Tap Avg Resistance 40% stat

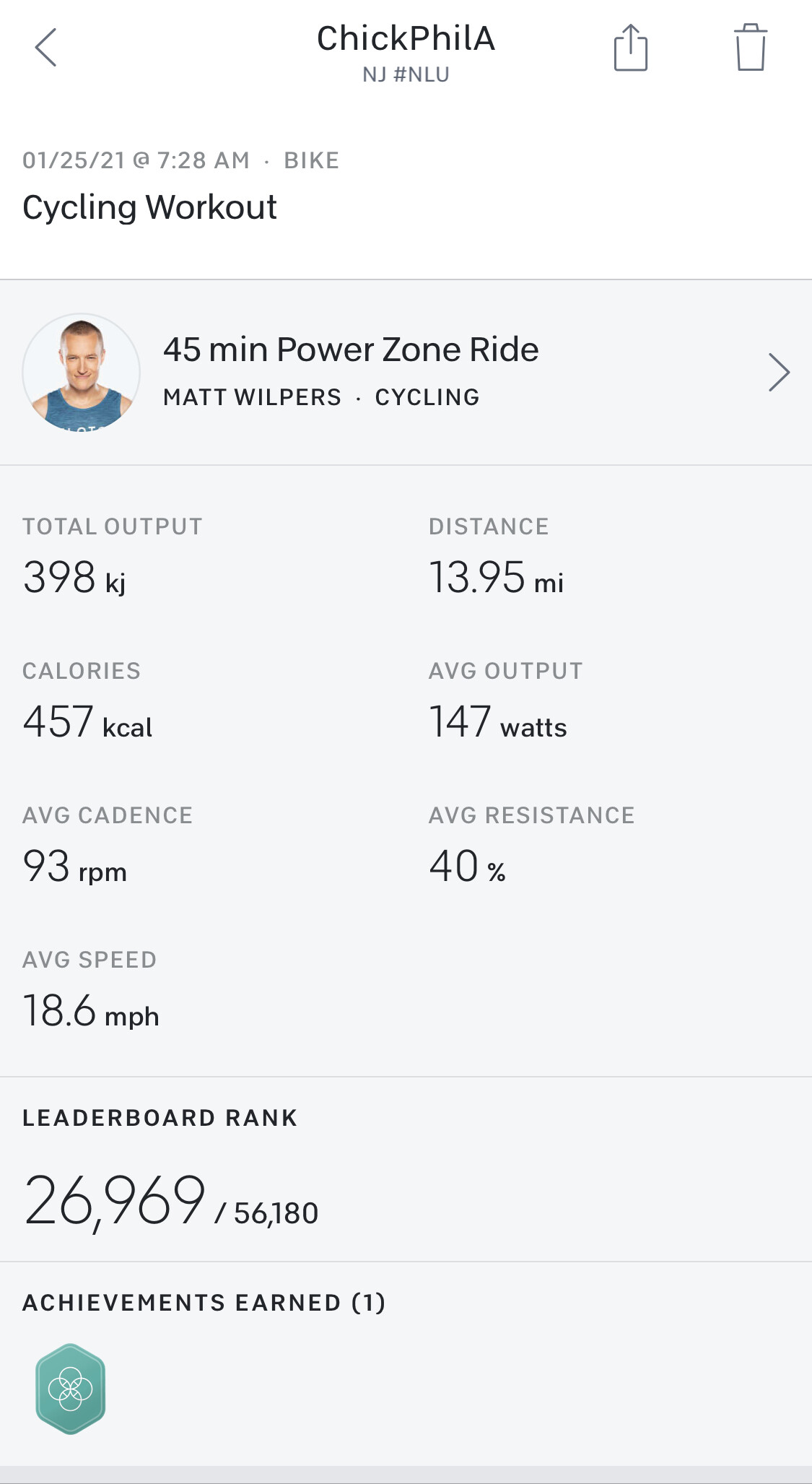click(467, 867)
